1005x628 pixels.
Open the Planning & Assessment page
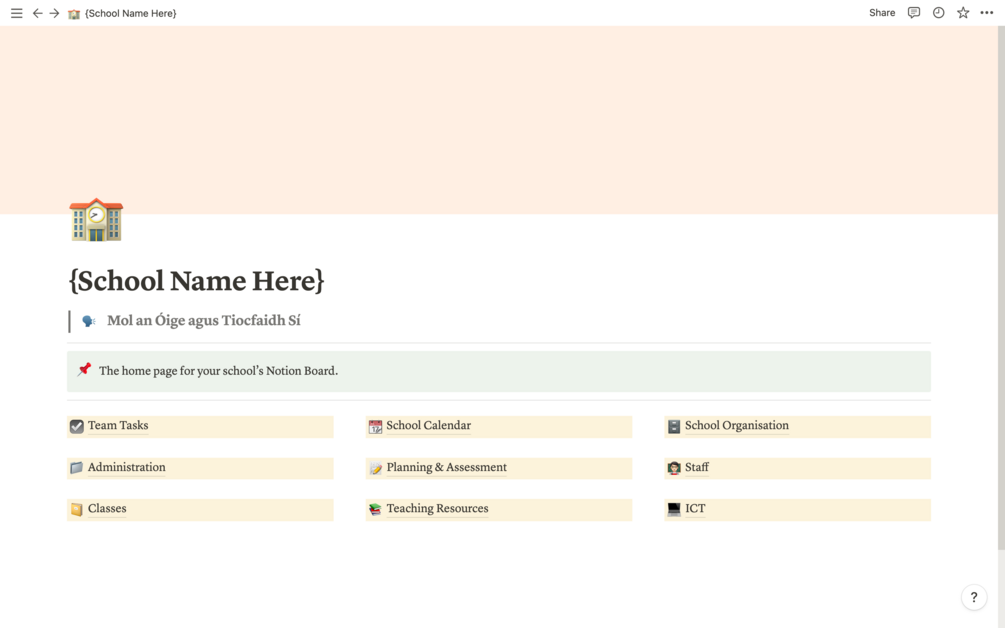coord(447,467)
